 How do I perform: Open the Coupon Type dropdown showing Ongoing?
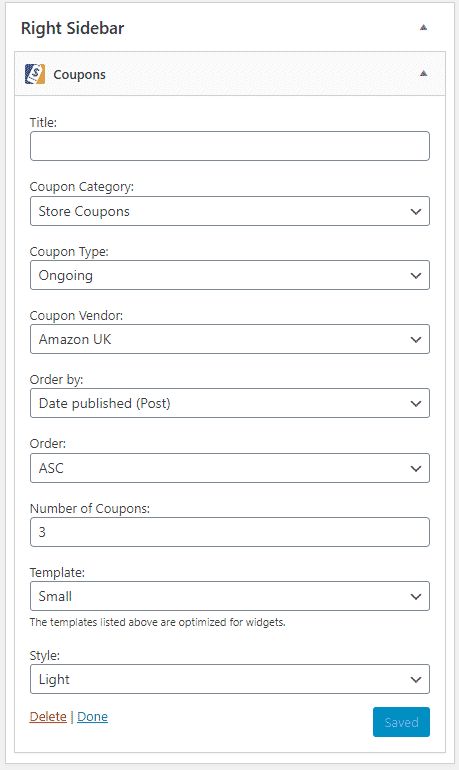click(x=230, y=275)
